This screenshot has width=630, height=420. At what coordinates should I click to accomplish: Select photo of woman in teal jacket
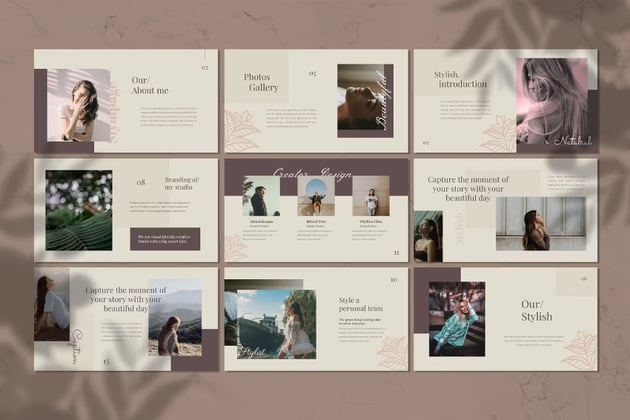click(457, 318)
